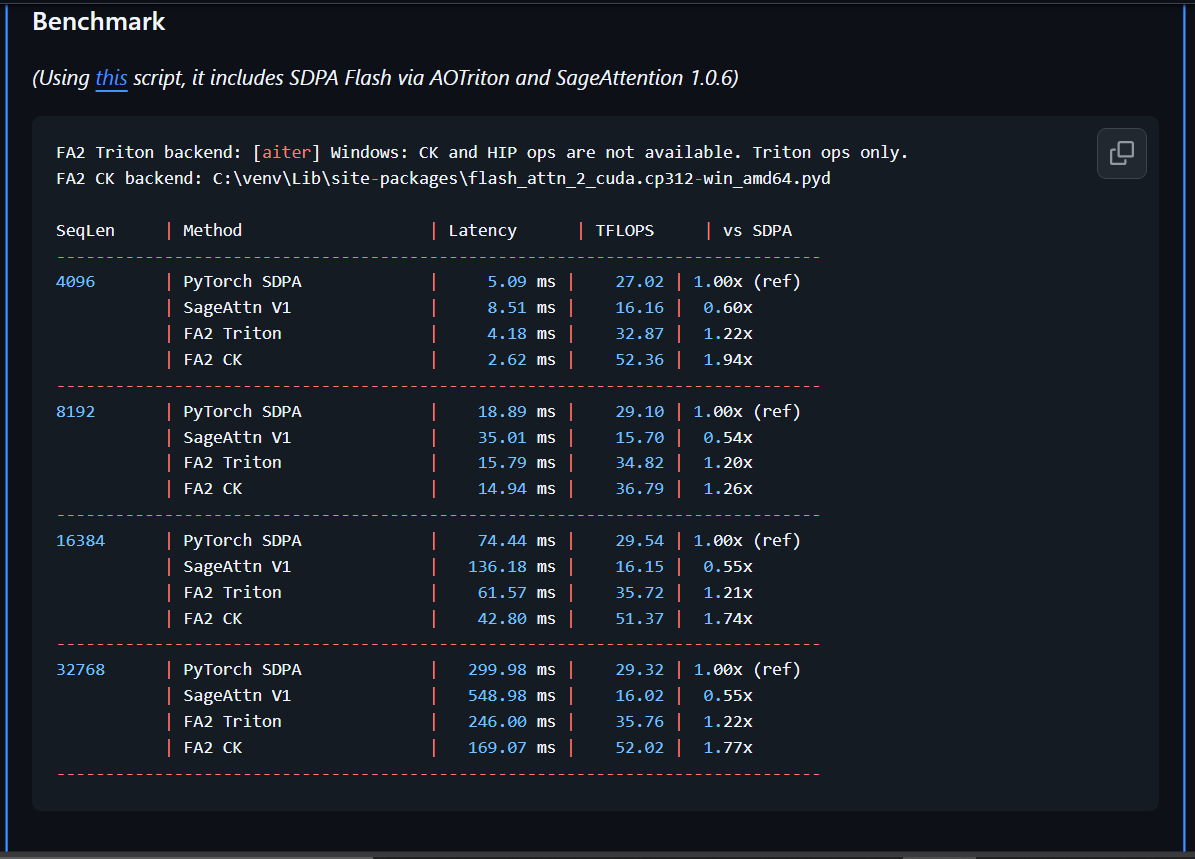Click the 0.54x speedup value
The image size is (1195, 859).
(728, 438)
